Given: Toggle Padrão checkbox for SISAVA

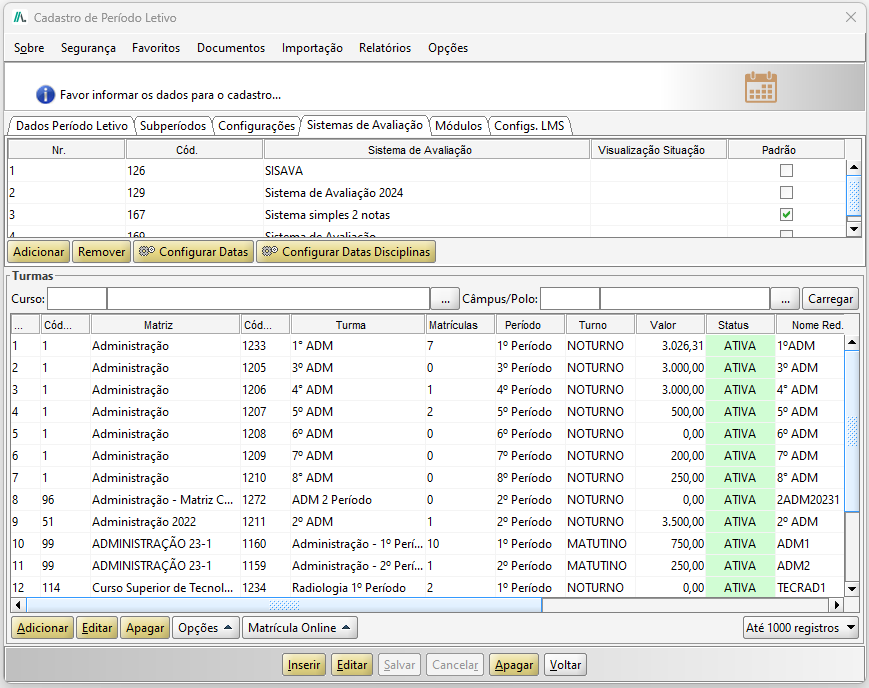Looking at the screenshot, I should (786, 171).
